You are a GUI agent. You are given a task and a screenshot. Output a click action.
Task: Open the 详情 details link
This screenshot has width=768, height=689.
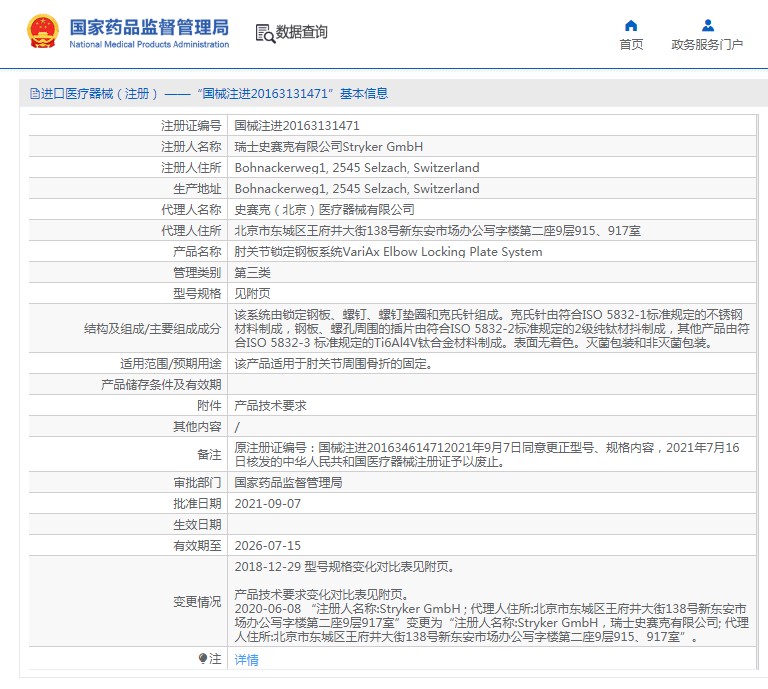click(246, 660)
